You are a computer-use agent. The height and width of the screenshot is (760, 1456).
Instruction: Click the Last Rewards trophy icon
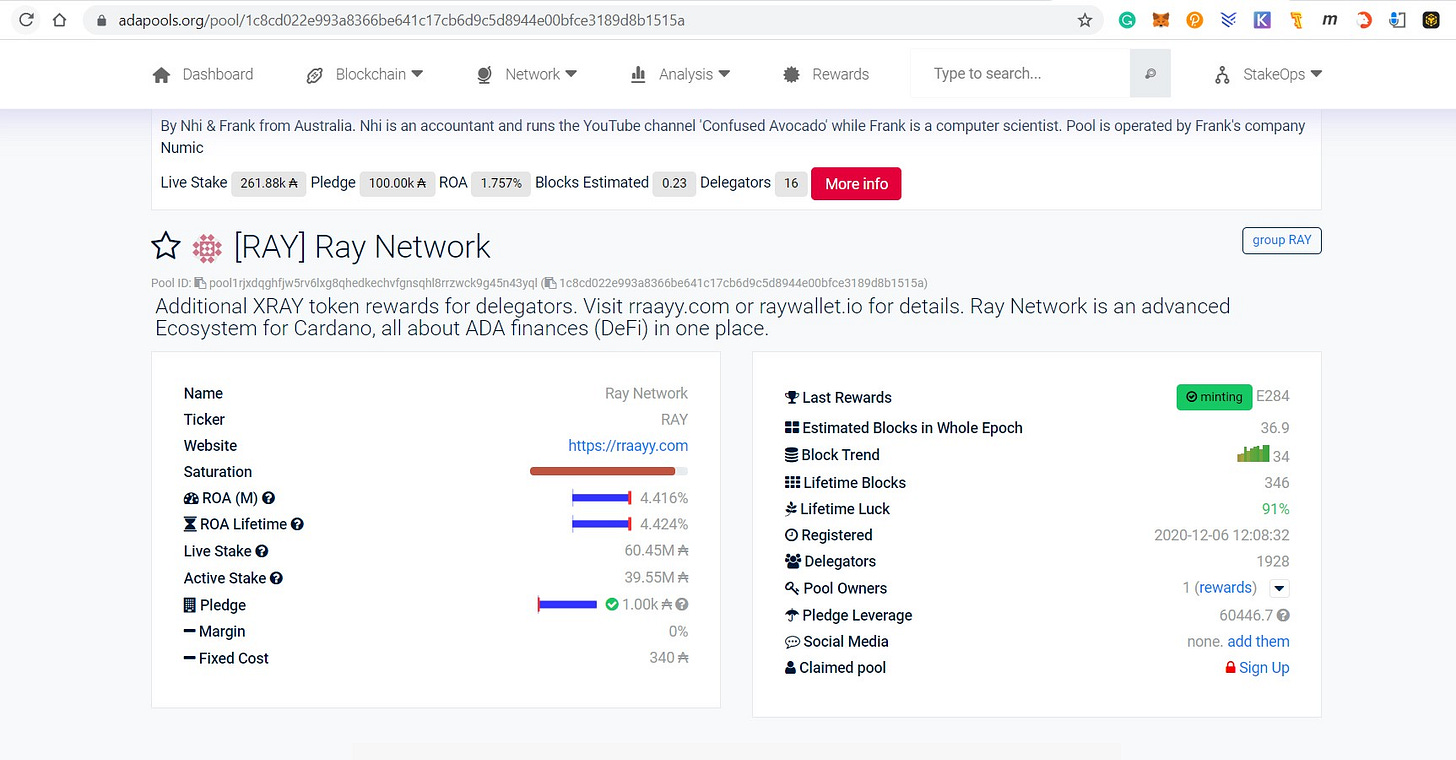coord(792,397)
